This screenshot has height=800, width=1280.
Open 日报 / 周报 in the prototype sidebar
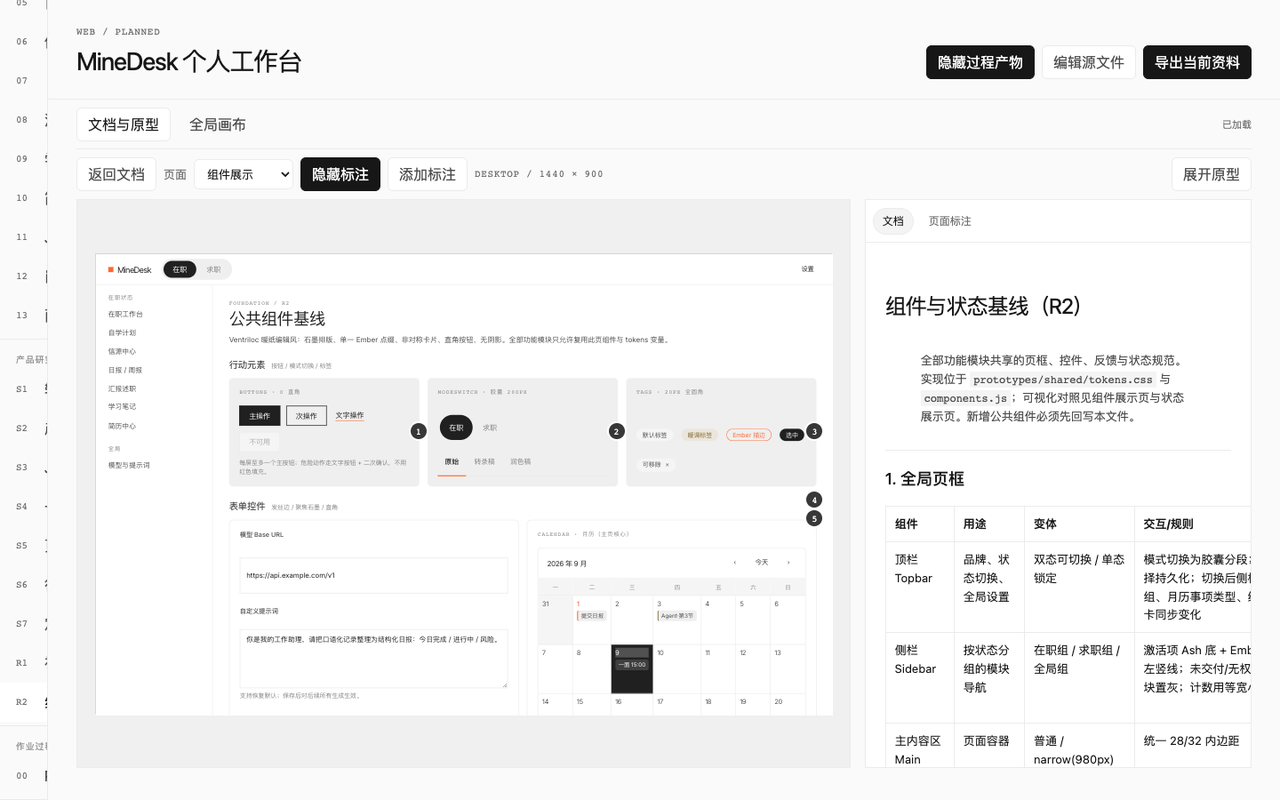pos(125,370)
